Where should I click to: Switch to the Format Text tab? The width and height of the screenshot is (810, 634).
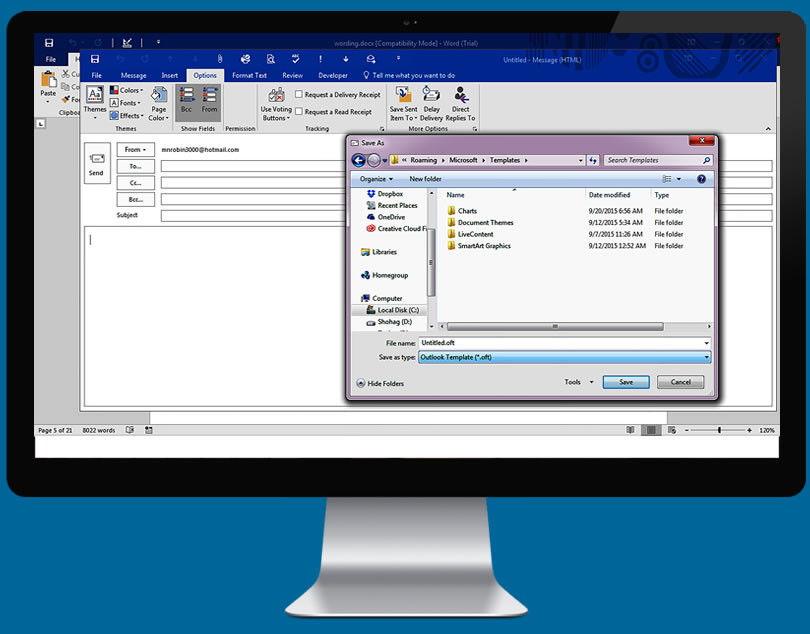click(249, 75)
